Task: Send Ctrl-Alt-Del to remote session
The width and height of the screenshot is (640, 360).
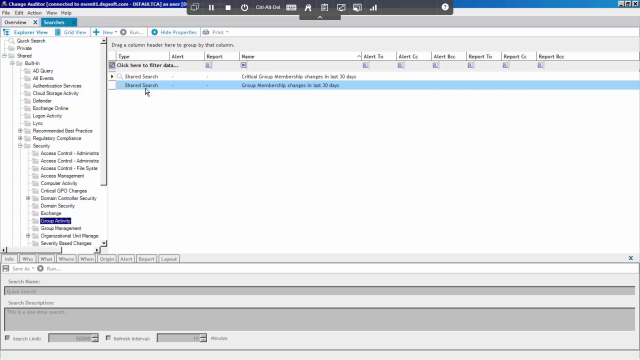Action: (268, 7)
